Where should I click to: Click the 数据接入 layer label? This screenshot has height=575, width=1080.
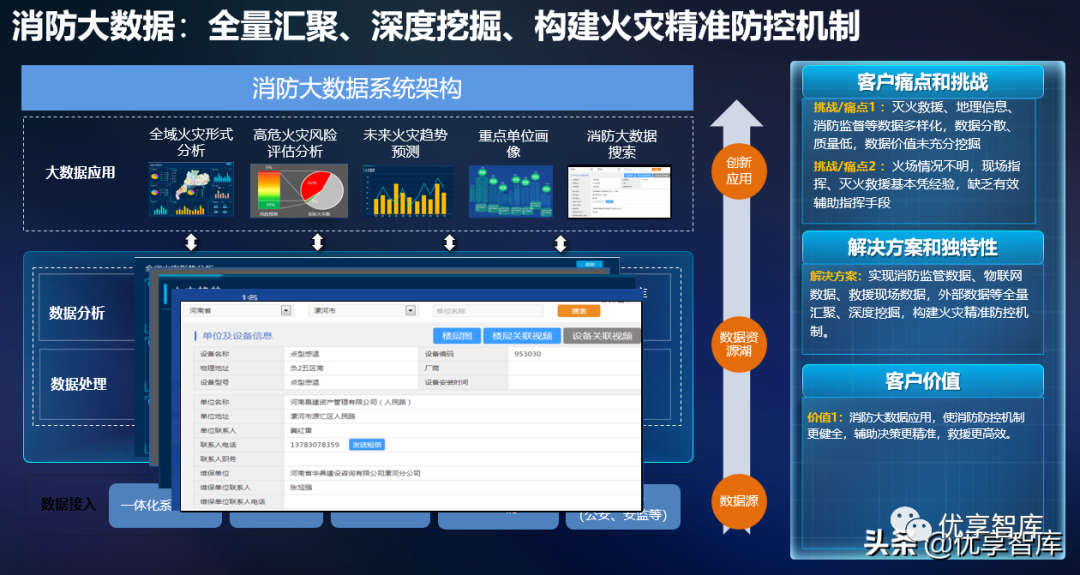pyautogui.click(x=68, y=505)
